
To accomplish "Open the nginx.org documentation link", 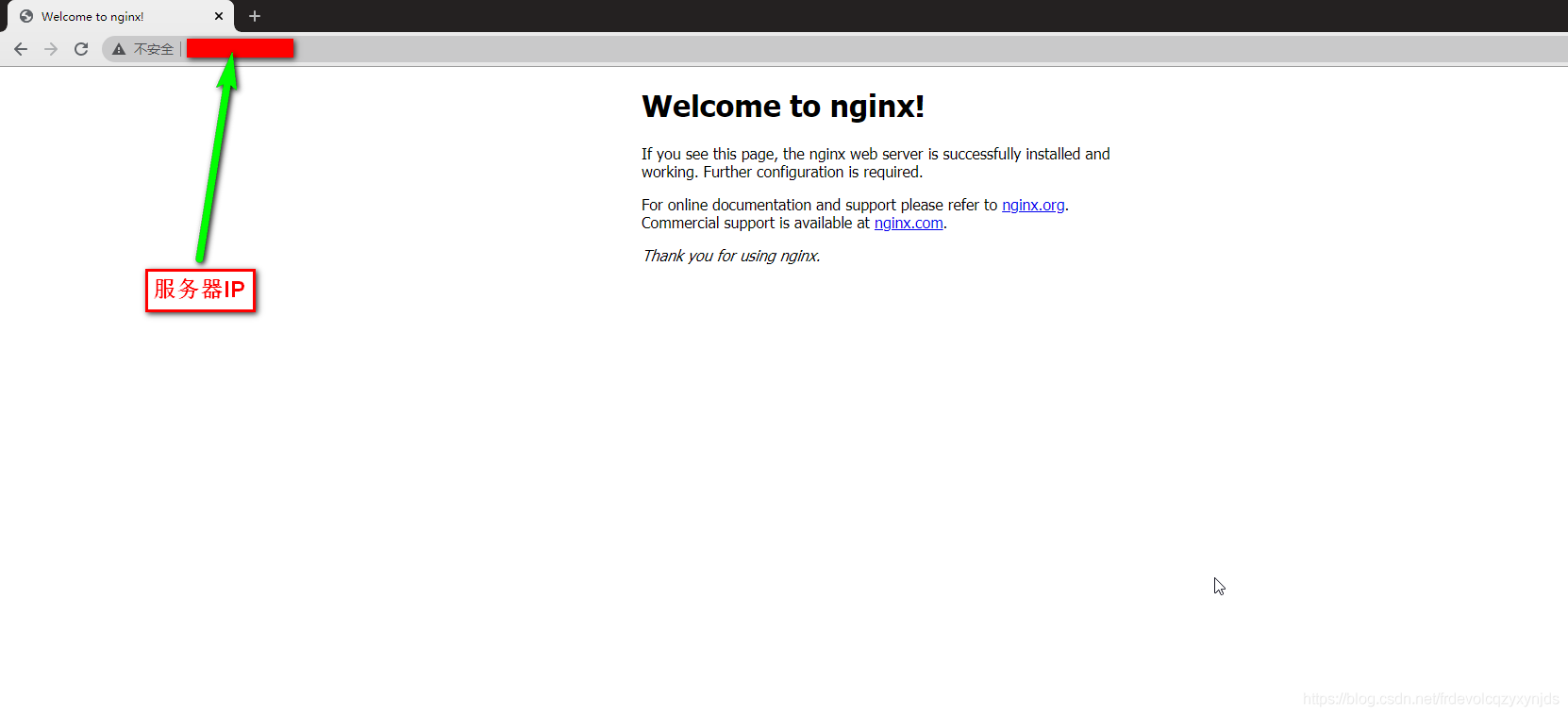I will pos(1033,205).
